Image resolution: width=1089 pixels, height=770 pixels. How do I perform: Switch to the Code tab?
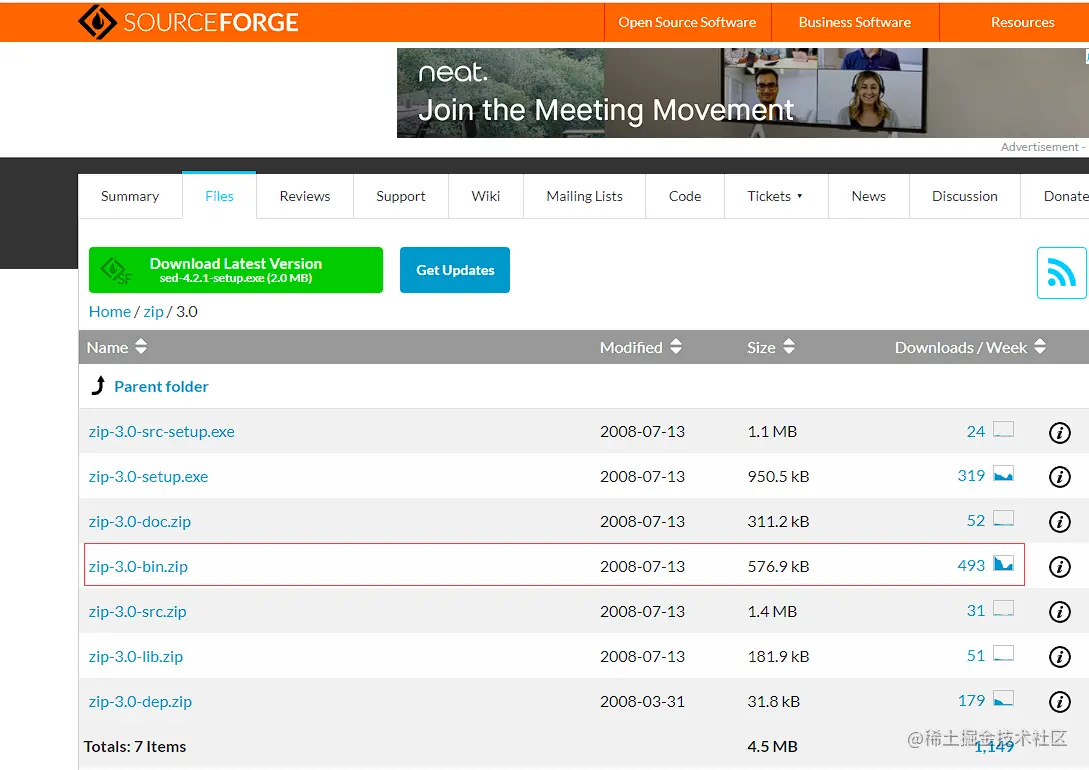click(685, 196)
